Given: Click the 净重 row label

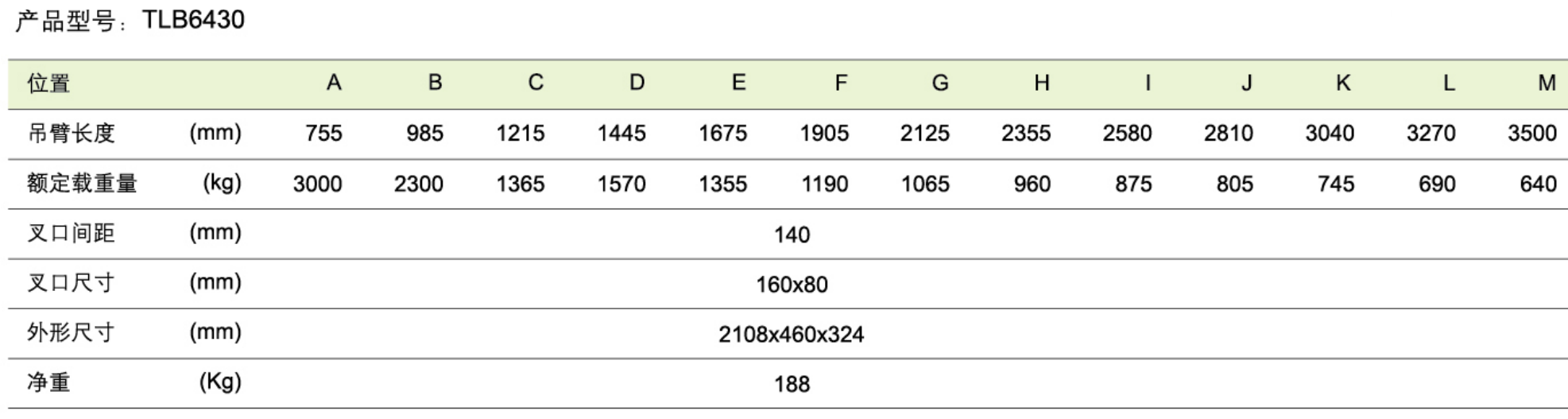Looking at the screenshot, I should [48, 382].
